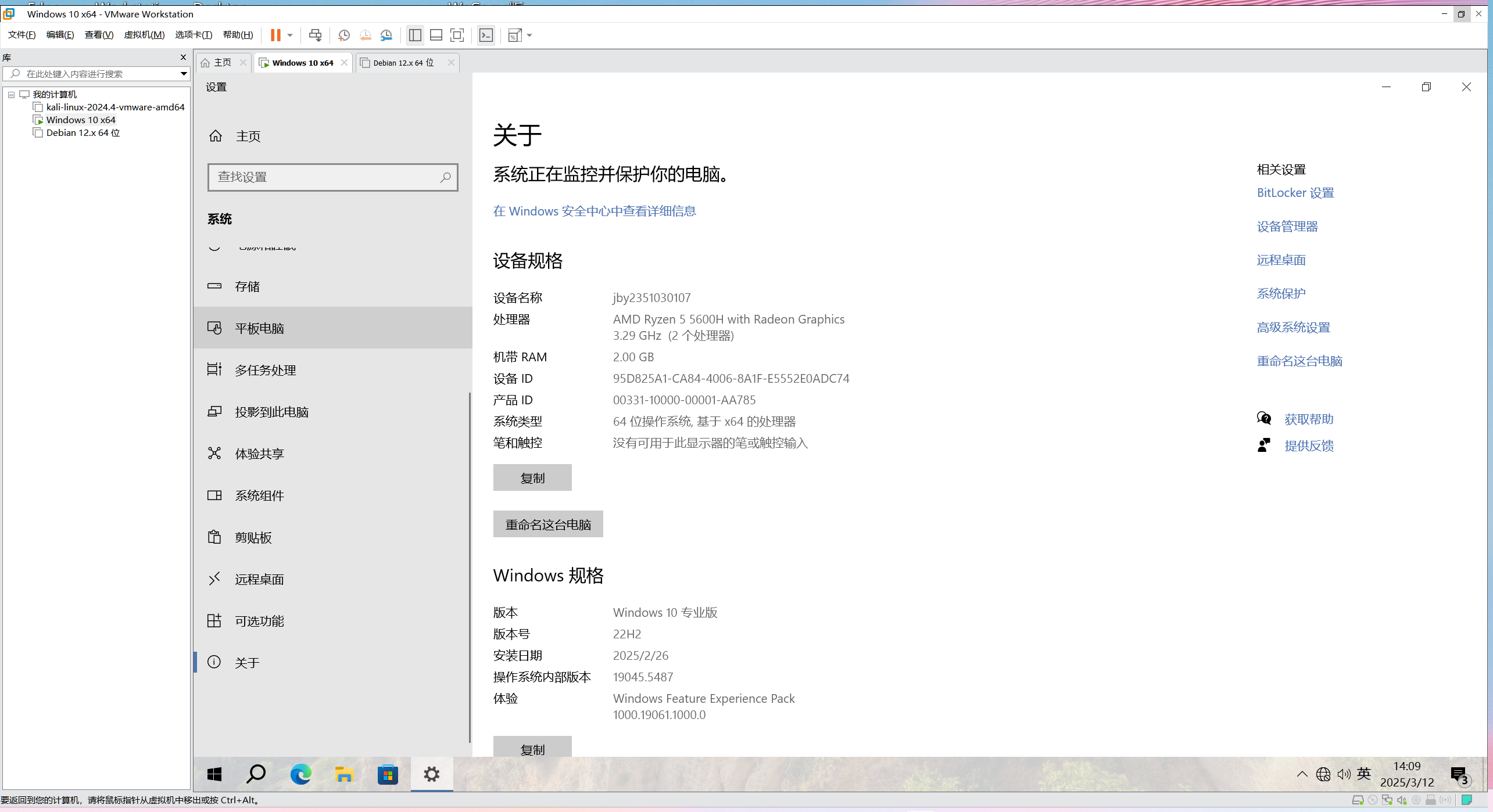
Task: Close the Debian 12.x 64 位 tab
Action: tap(451, 63)
